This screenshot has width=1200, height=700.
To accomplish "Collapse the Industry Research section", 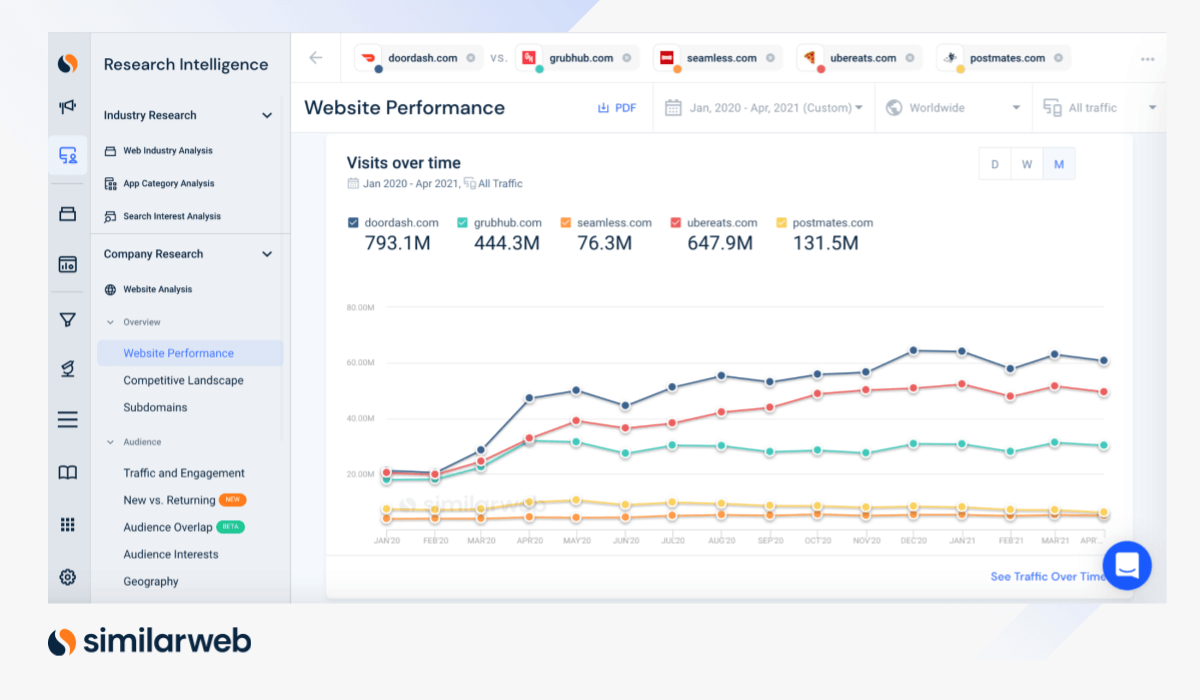I will click(x=267, y=115).
